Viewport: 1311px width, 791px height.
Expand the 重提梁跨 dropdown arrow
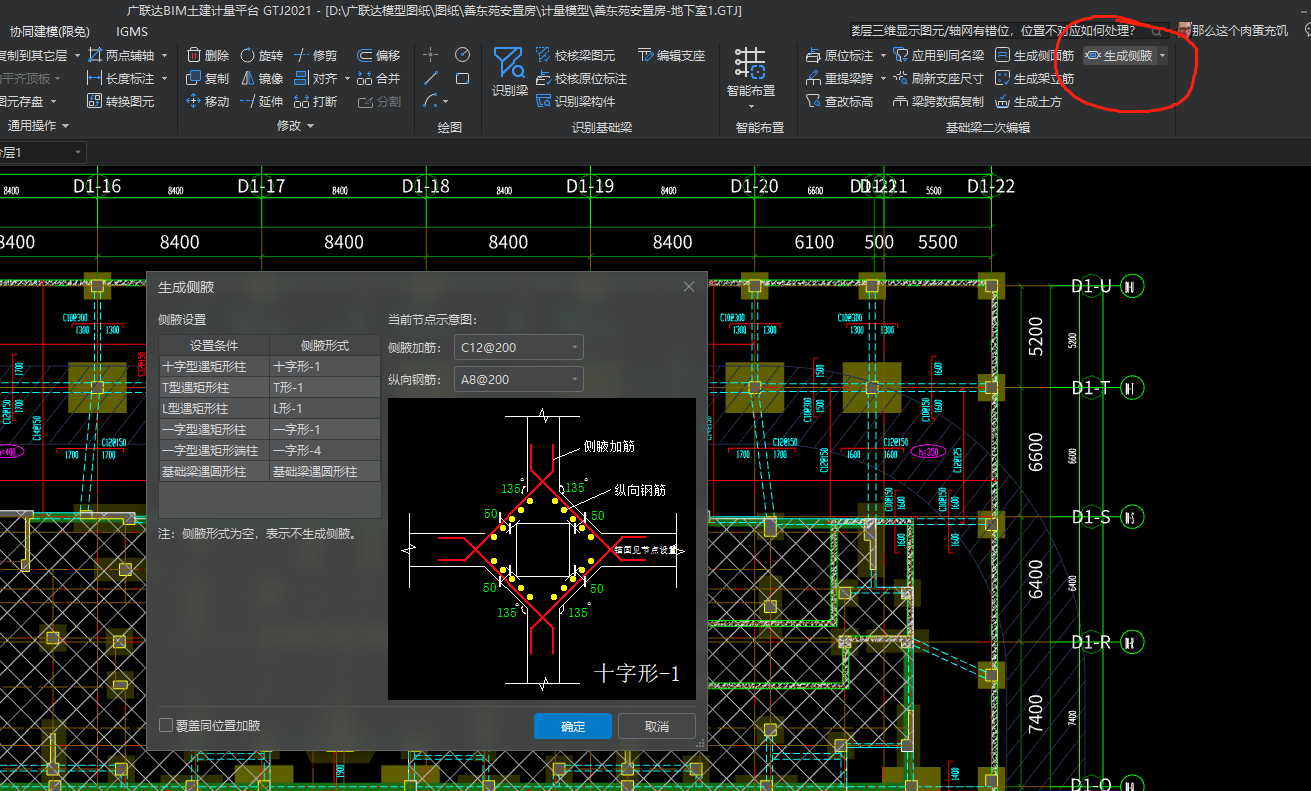(883, 79)
